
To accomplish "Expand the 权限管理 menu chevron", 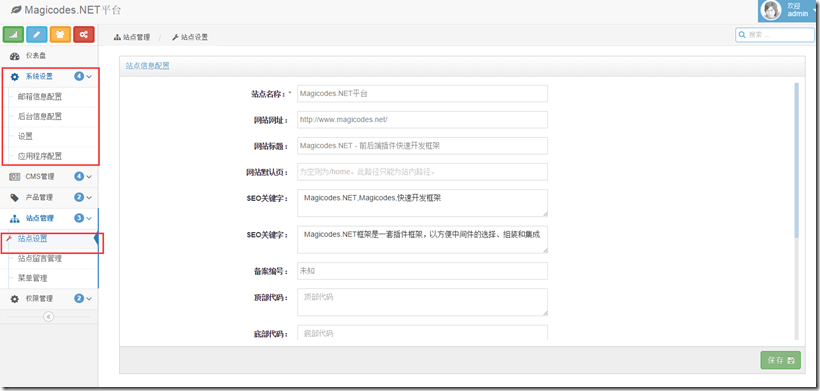I will [x=89, y=298].
